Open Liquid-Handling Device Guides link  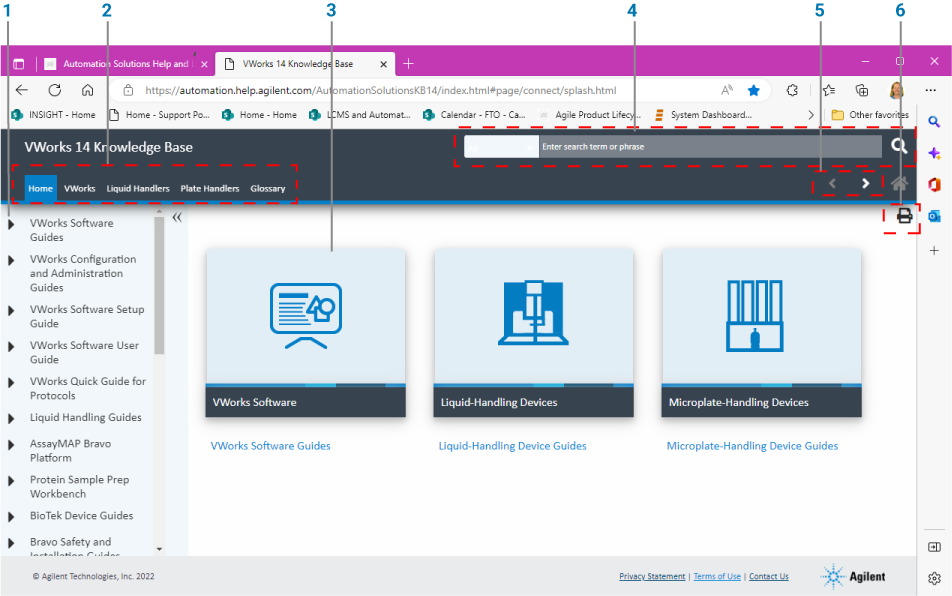tap(512, 445)
